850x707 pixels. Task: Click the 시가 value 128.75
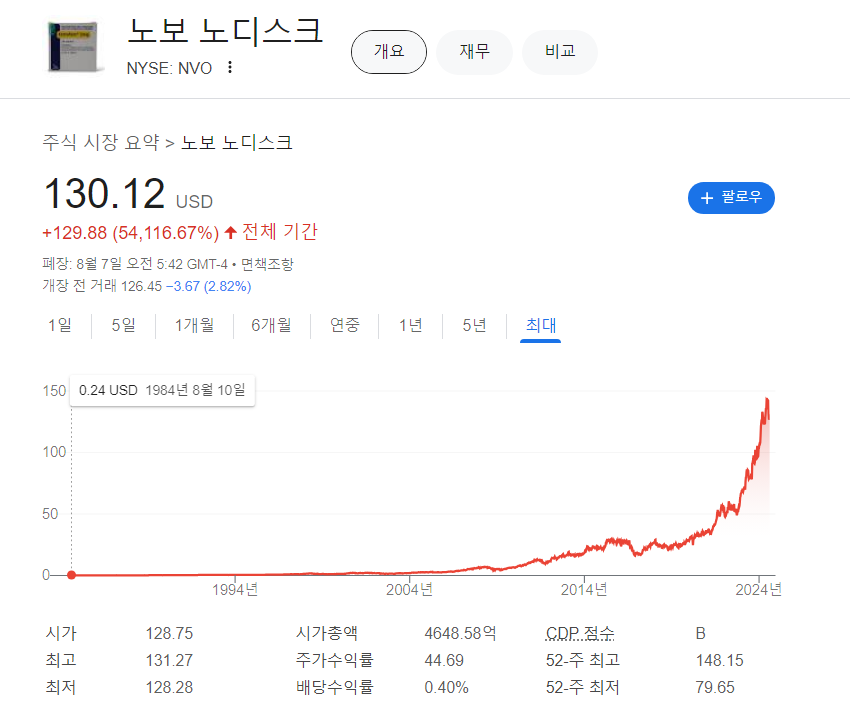[x=169, y=633]
